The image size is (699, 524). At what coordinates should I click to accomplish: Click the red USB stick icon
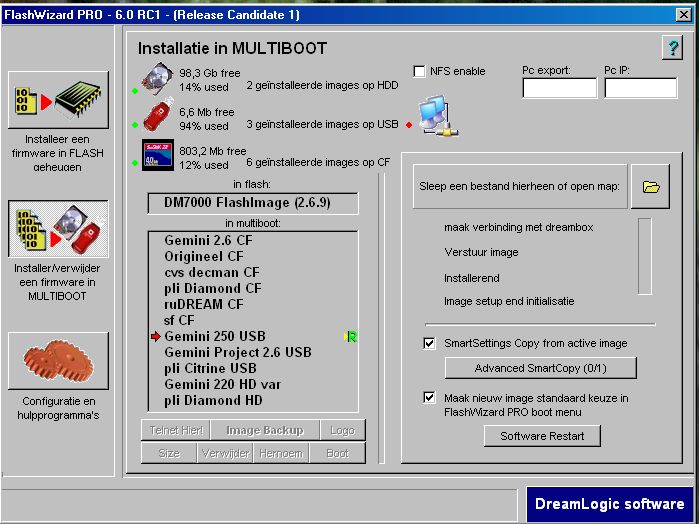point(158,116)
